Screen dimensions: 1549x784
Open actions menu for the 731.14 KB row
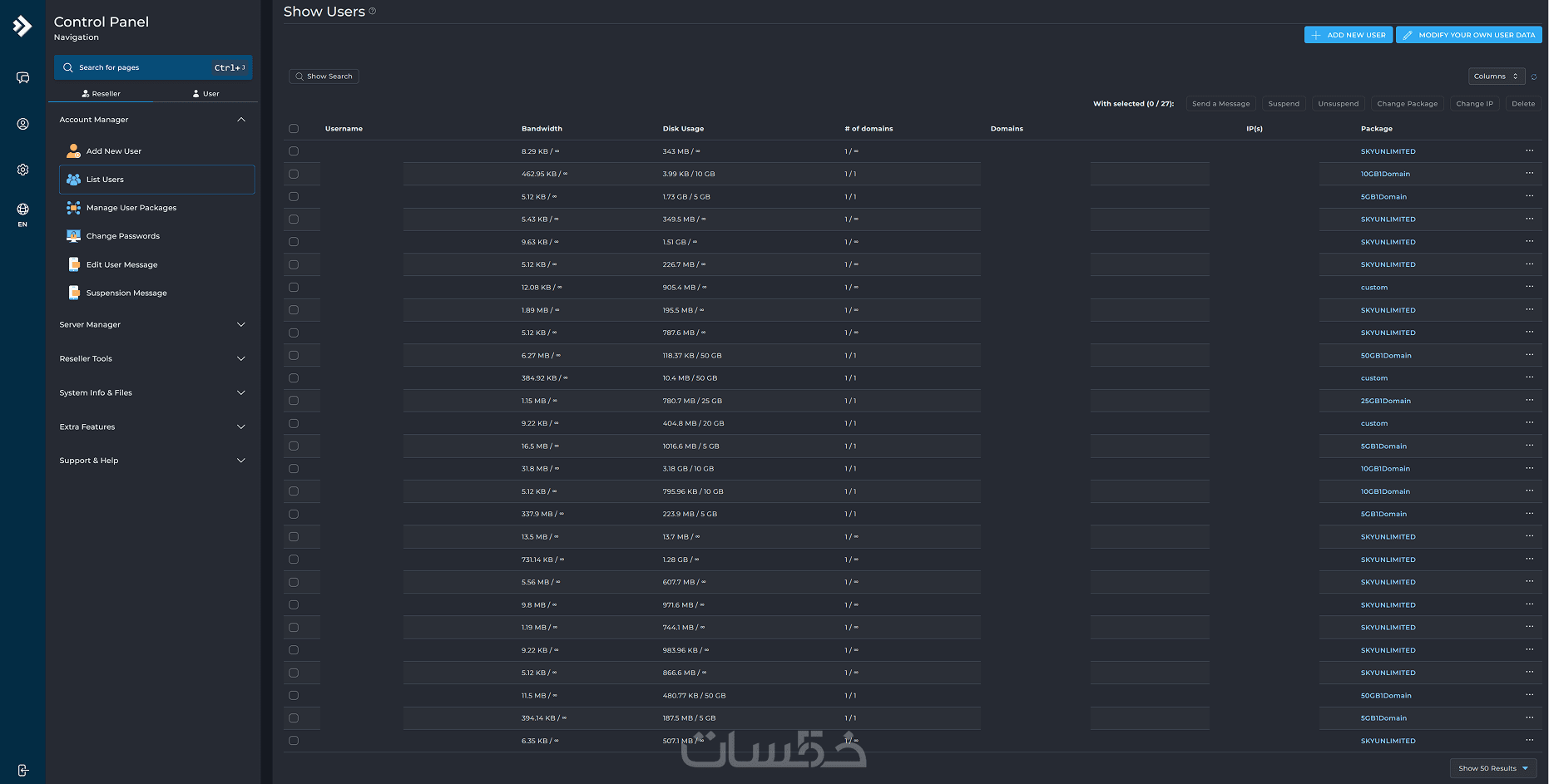1529,559
